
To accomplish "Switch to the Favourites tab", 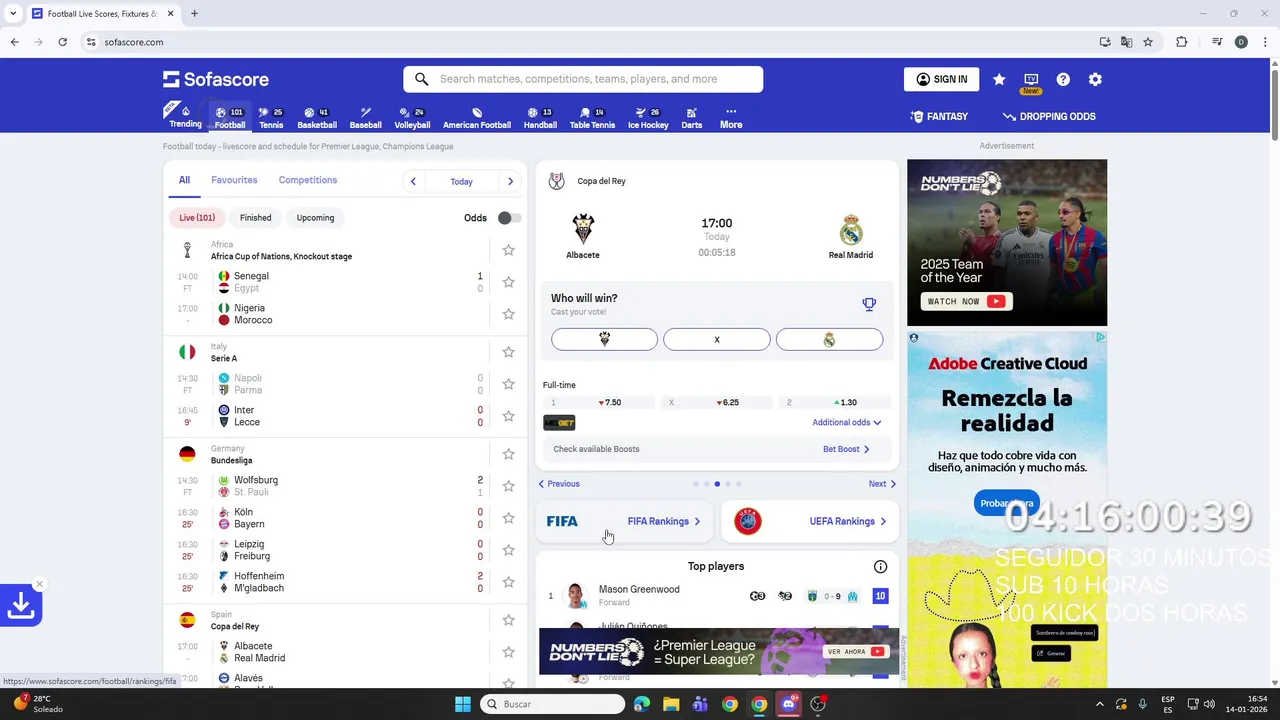I will pyautogui.click(x=234, y=180).
